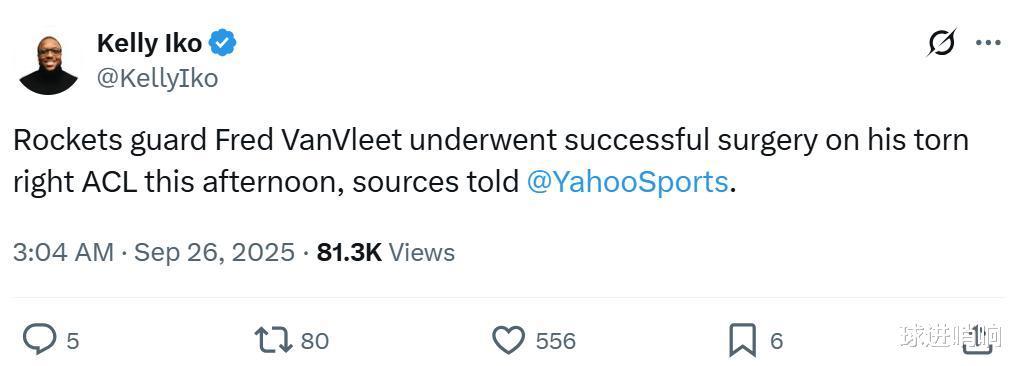Click the blue verified checkmark badge
The height and width of the screenshot is (366, 1016).
[x=222, y=43]
